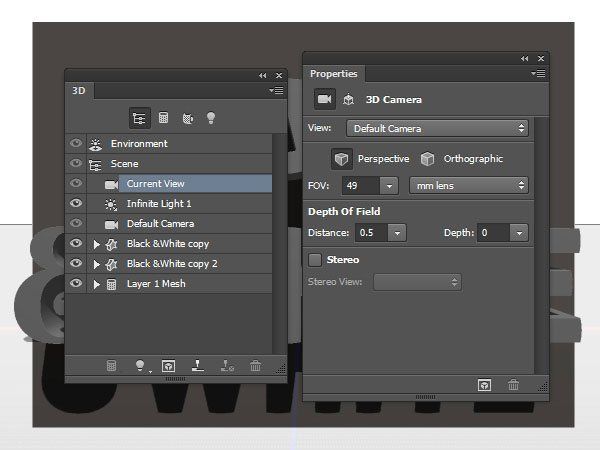Select Black &White copy 2 row
The height and width of the screenshot is (450, 600).
169,264
